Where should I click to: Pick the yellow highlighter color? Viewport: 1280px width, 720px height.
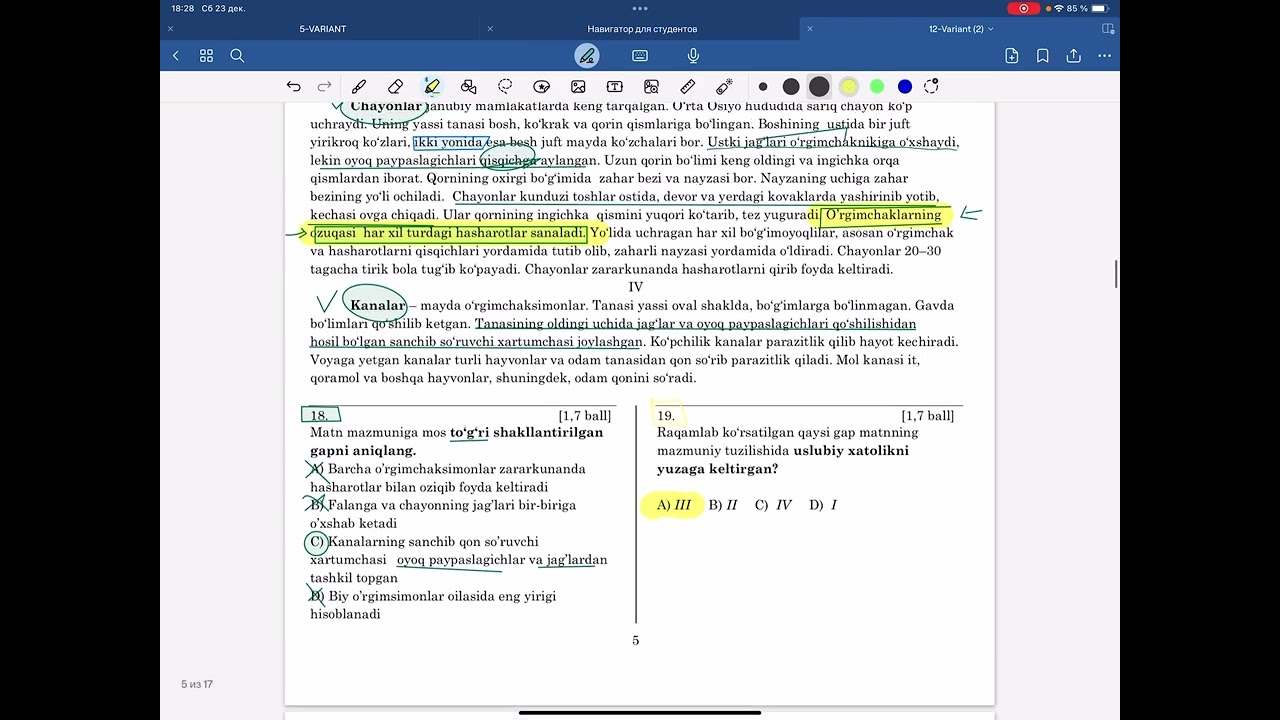[849, 86]
